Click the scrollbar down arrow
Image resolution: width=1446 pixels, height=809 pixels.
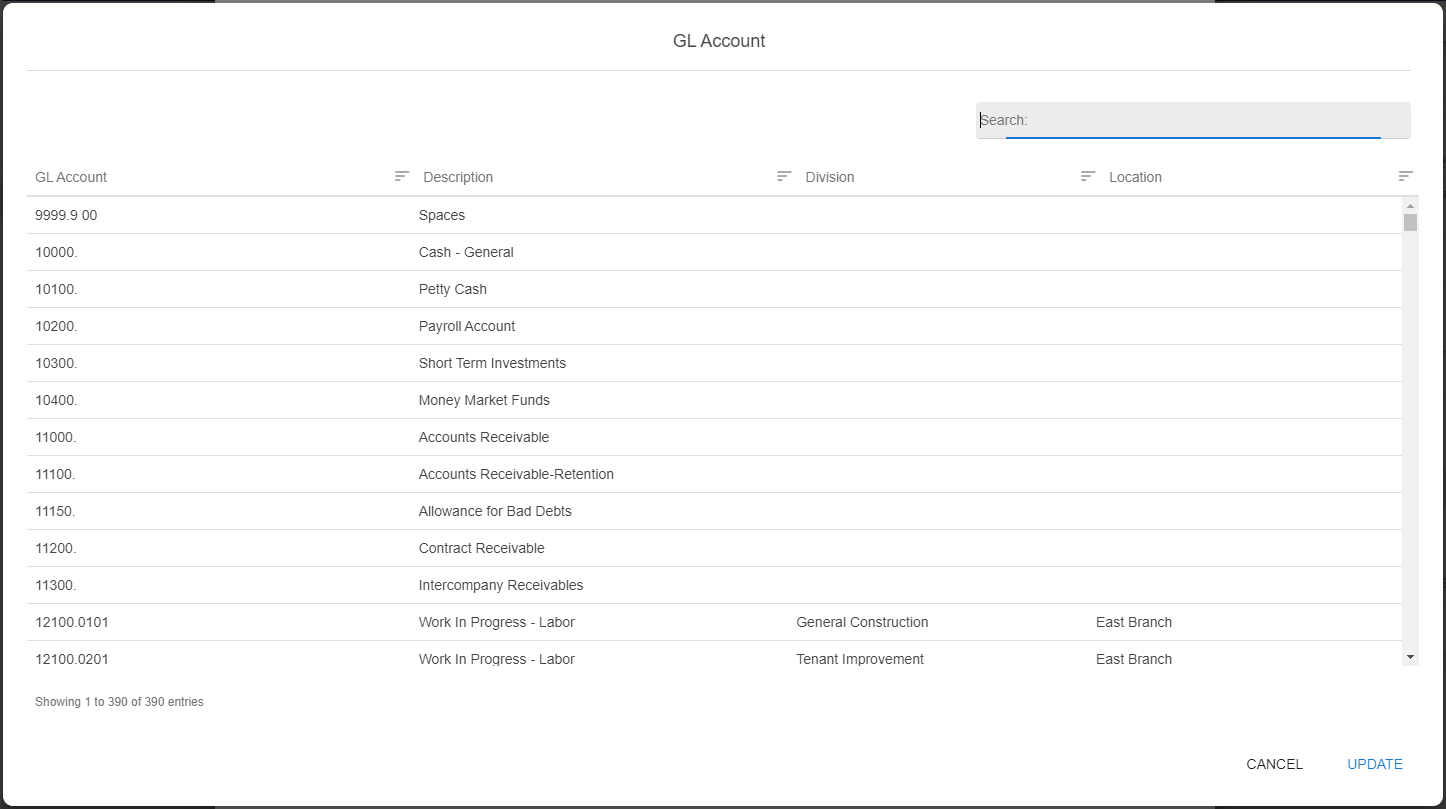[x=1410, y=657]
